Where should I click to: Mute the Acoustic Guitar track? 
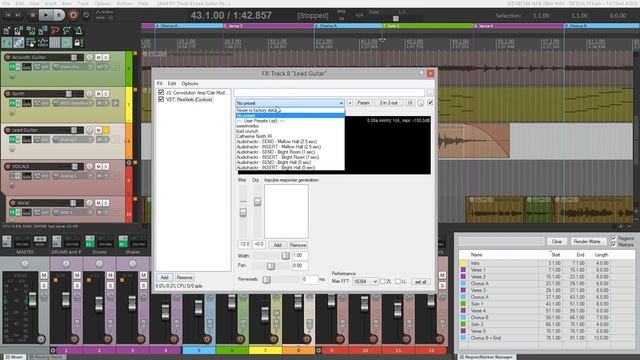coord(98,57)
